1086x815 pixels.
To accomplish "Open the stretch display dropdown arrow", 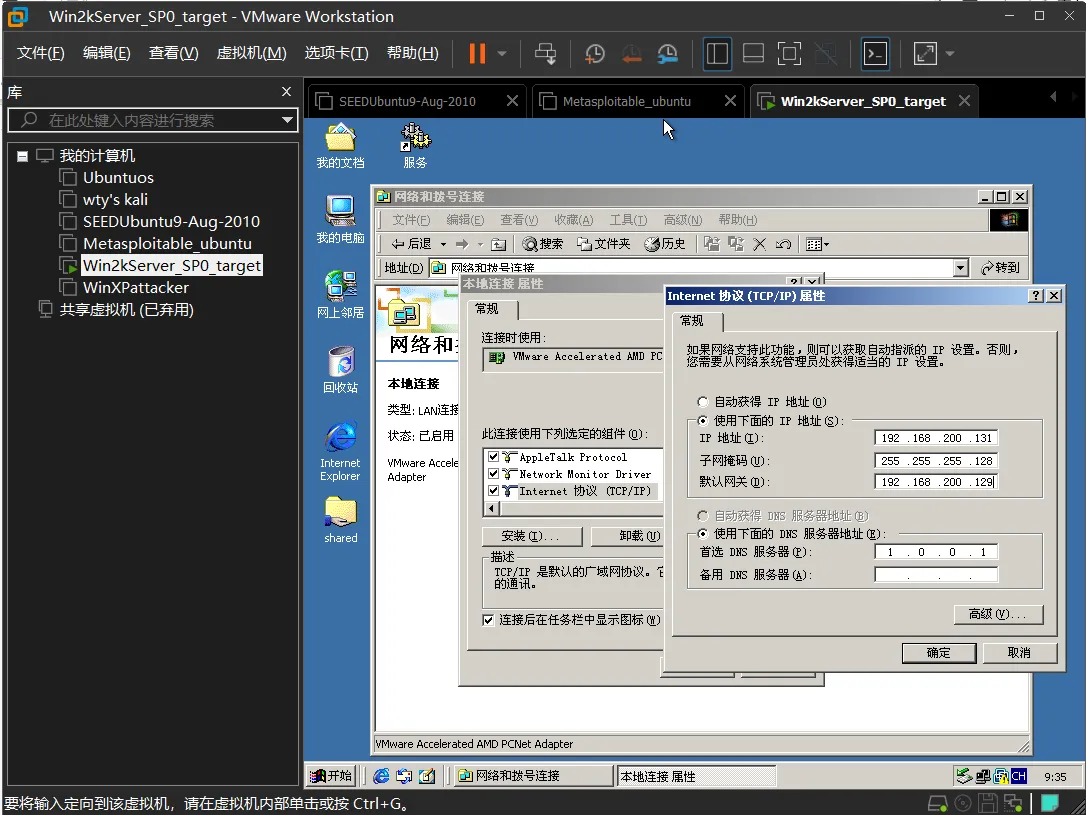I will tap(950, 53).
